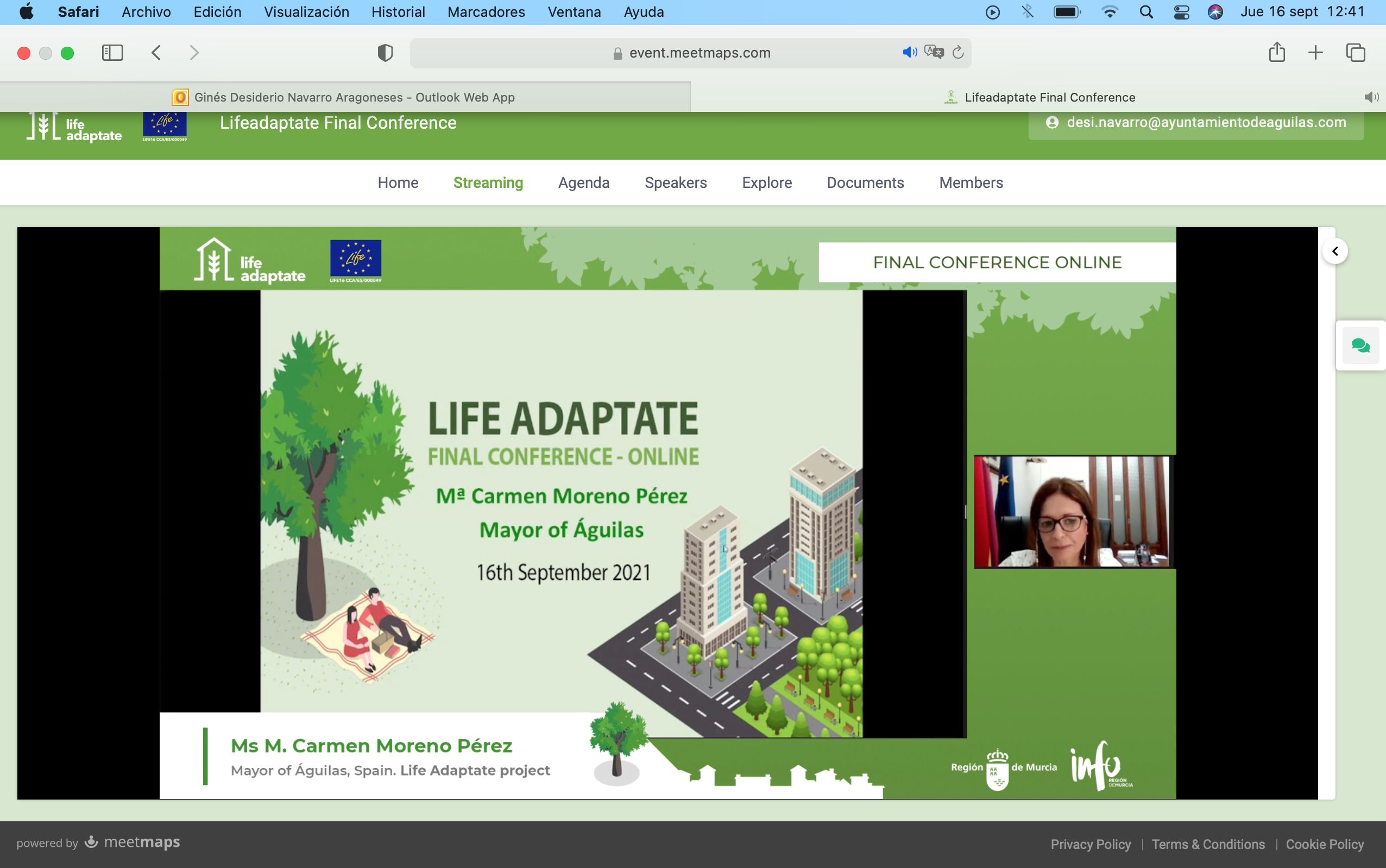The width and height of the screenshot is (1386, 868).
Task: Open the floating chat bubble panel
Action: click(x=1361, y=344)
